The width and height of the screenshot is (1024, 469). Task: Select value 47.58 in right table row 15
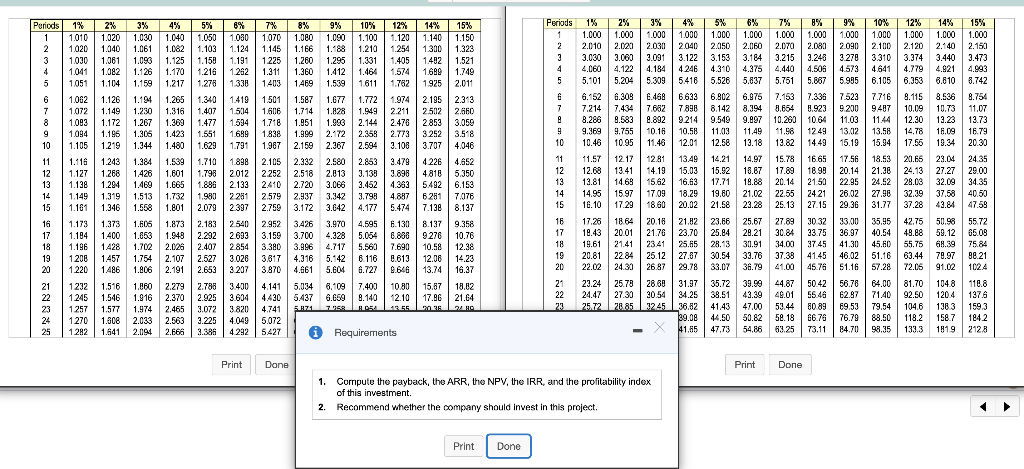(x=978, y=205)
